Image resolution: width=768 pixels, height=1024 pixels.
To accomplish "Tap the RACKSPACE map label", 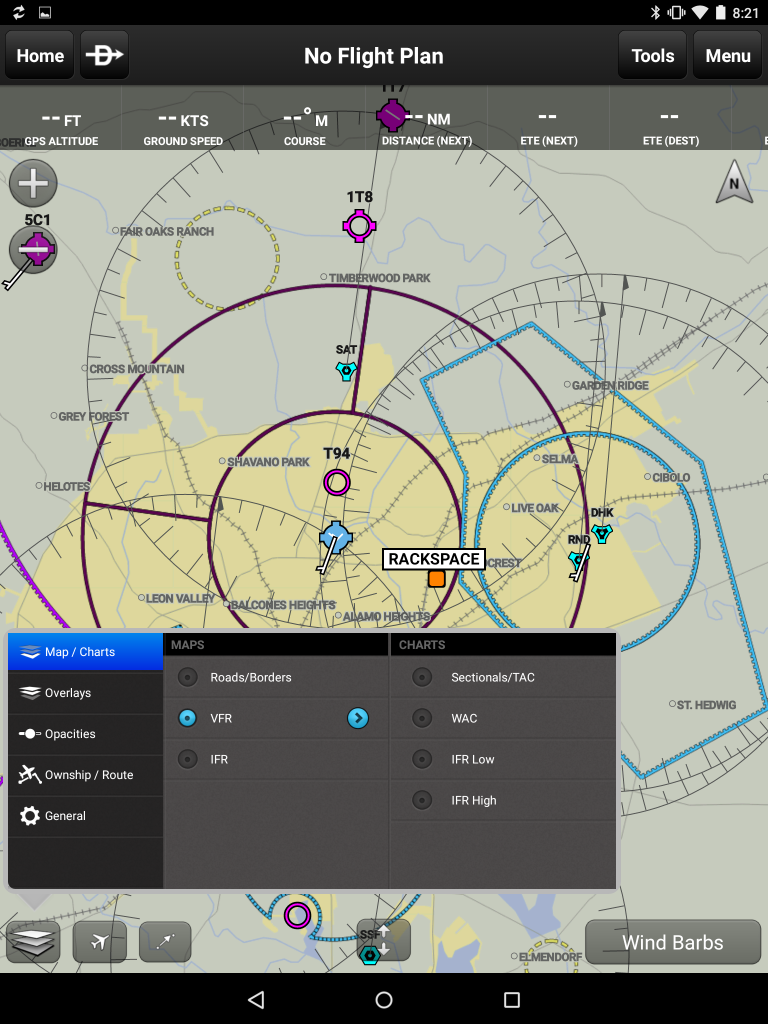I will coord(434,559).
